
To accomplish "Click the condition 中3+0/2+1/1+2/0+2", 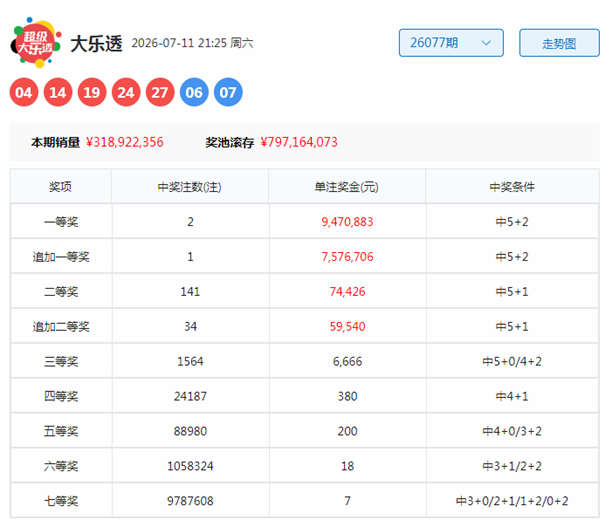I will [x=512, y=501].
